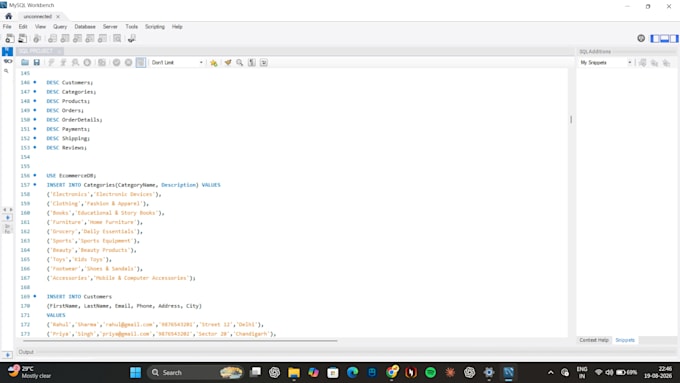Save the query as a snippet star
The width and height of the screenshot is (680, 383).
213,62
